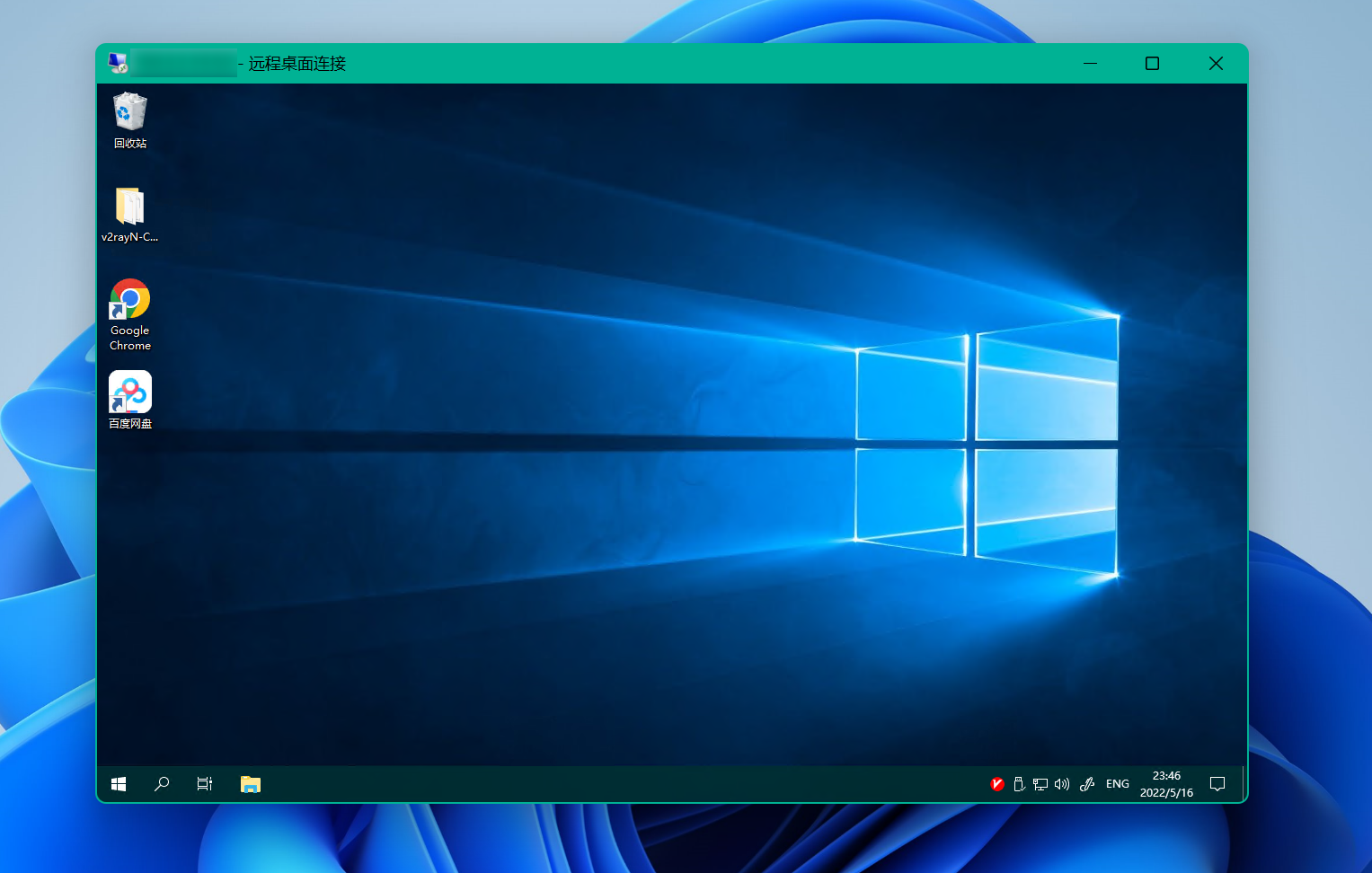Click the red V tray icon
Screen dimensions: 1372x873
997,784
